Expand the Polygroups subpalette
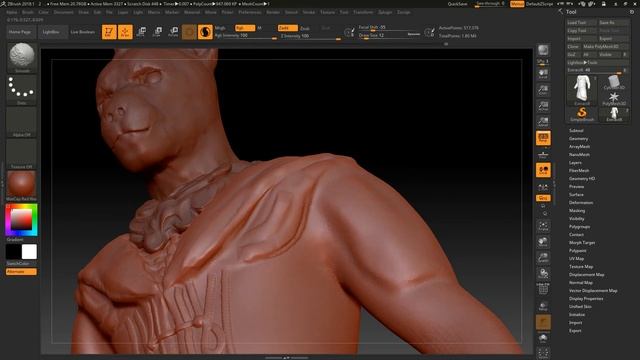 coord(579,227)
